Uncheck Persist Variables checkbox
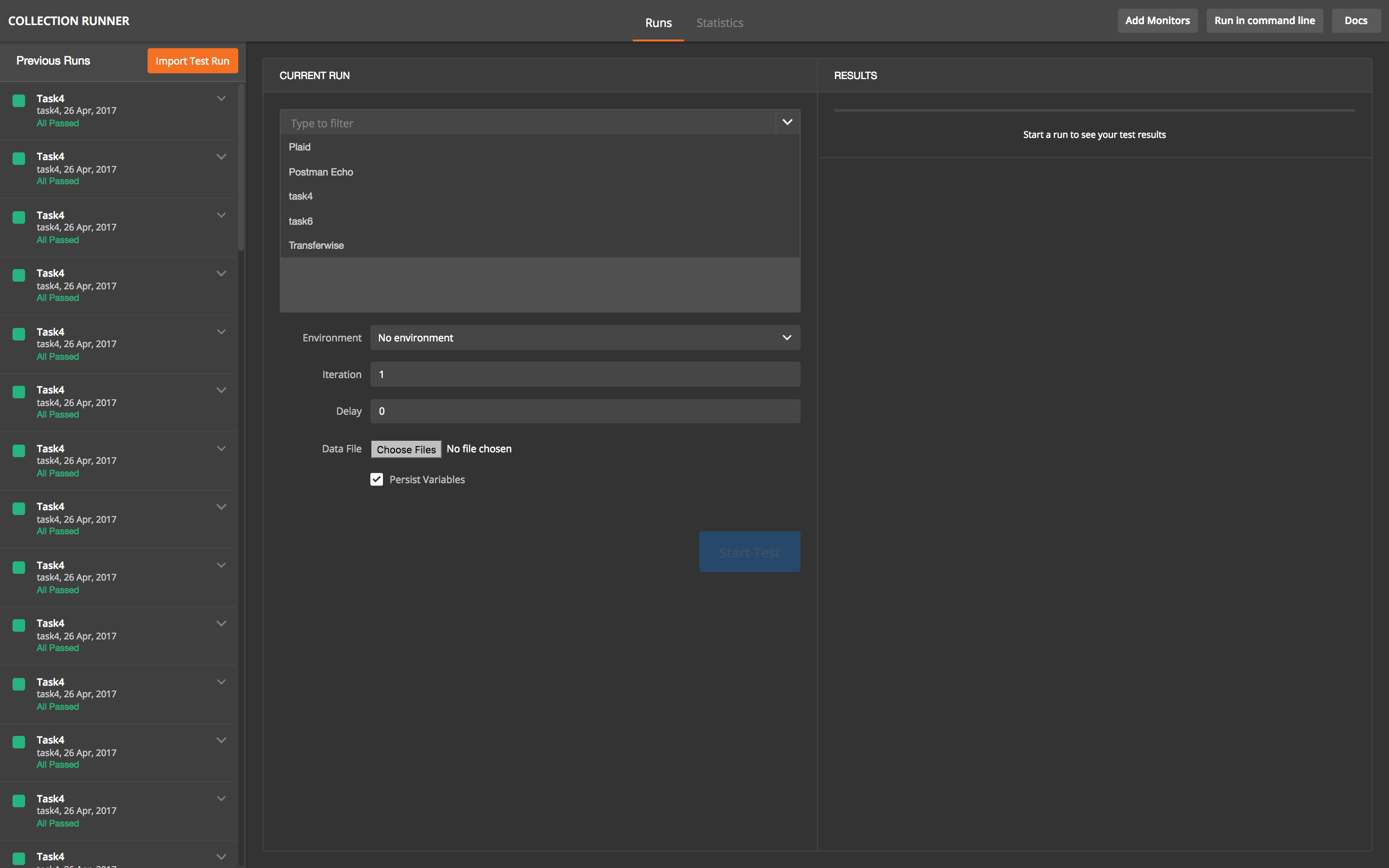The image size is (1389, 868). coord(377,479)
